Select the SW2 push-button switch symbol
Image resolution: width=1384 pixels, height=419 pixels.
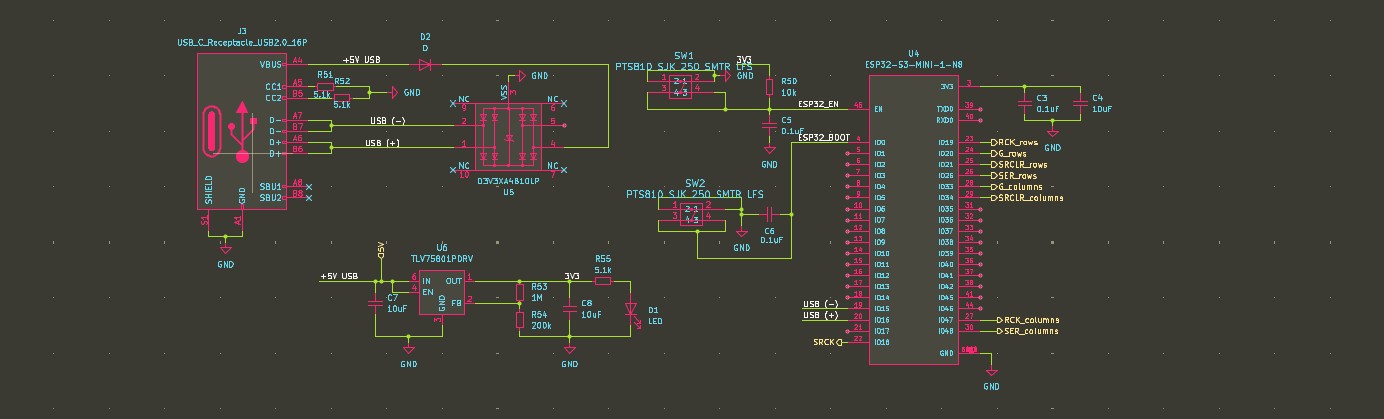[689, 215]
